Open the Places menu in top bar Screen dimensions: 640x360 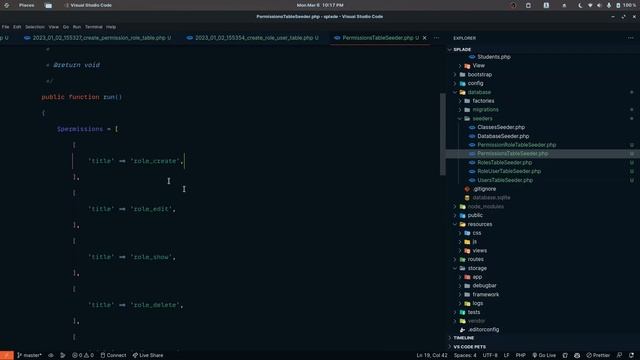[x=27, y=5]
